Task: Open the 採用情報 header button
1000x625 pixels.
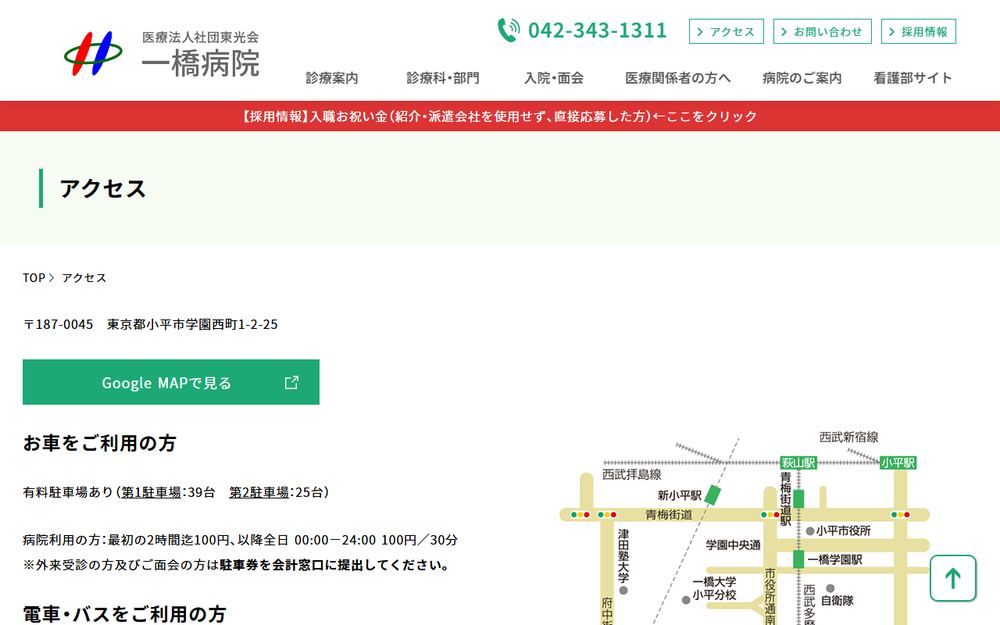Action: pos(918,31)
